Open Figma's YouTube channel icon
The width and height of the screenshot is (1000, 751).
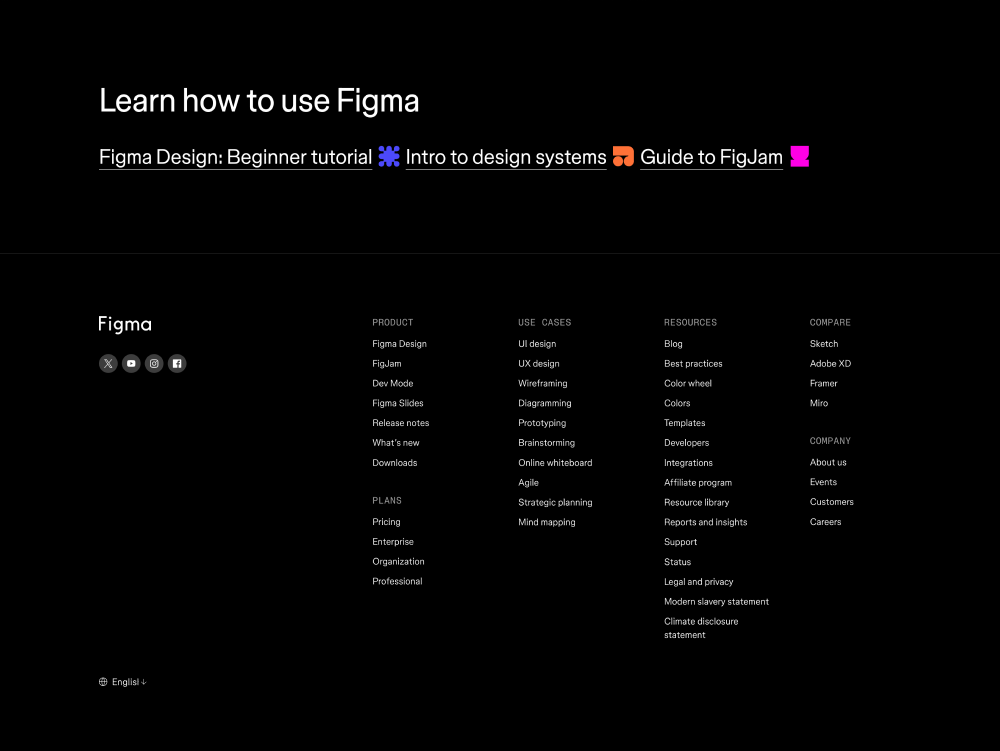(131, 363)
